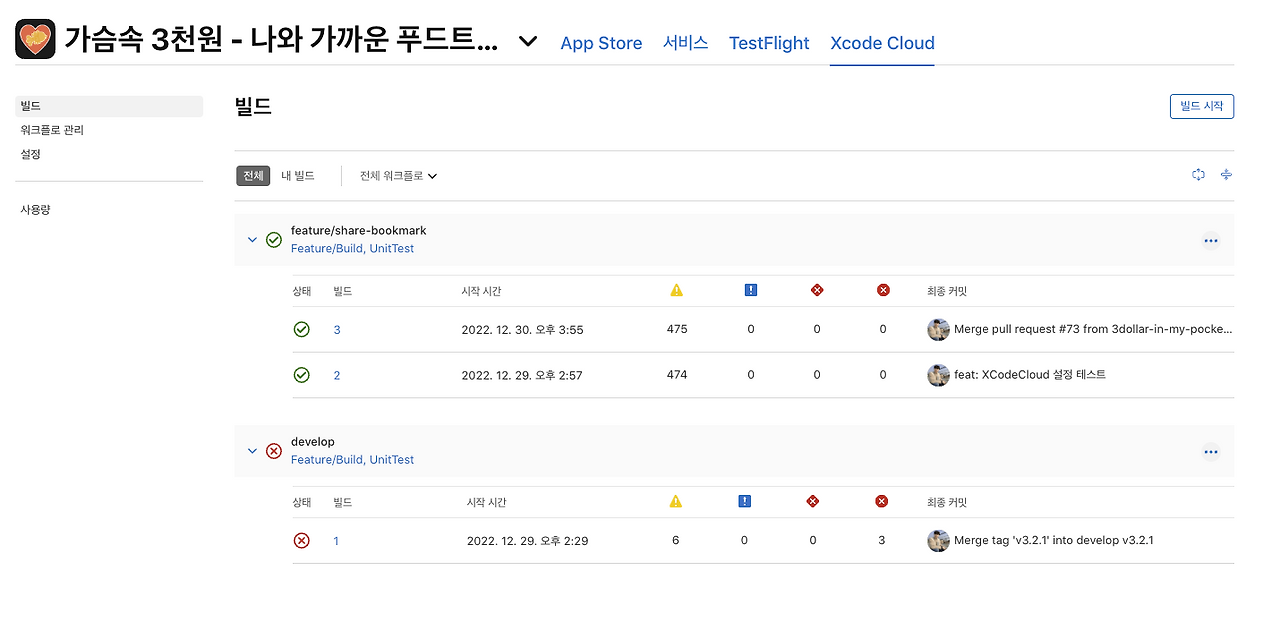Open build 1 link
Screen dimensions: 1280x622
[336, 541]
